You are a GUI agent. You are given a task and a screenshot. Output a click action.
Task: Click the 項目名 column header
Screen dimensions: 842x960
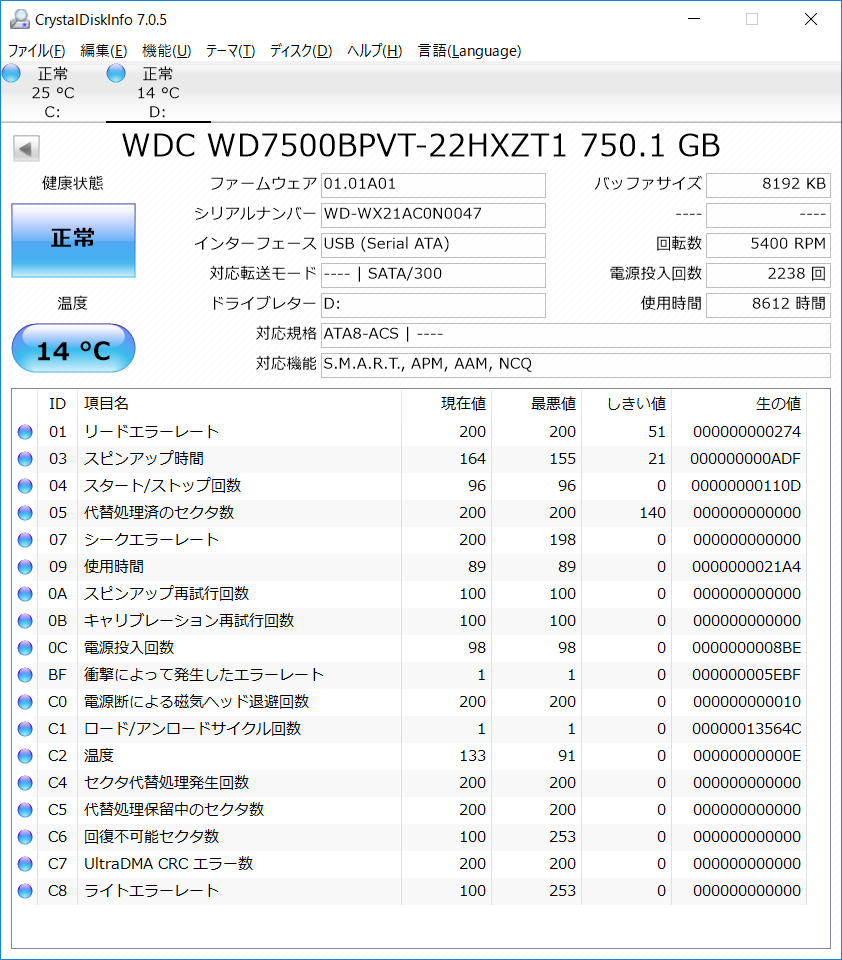coord(239,404)
